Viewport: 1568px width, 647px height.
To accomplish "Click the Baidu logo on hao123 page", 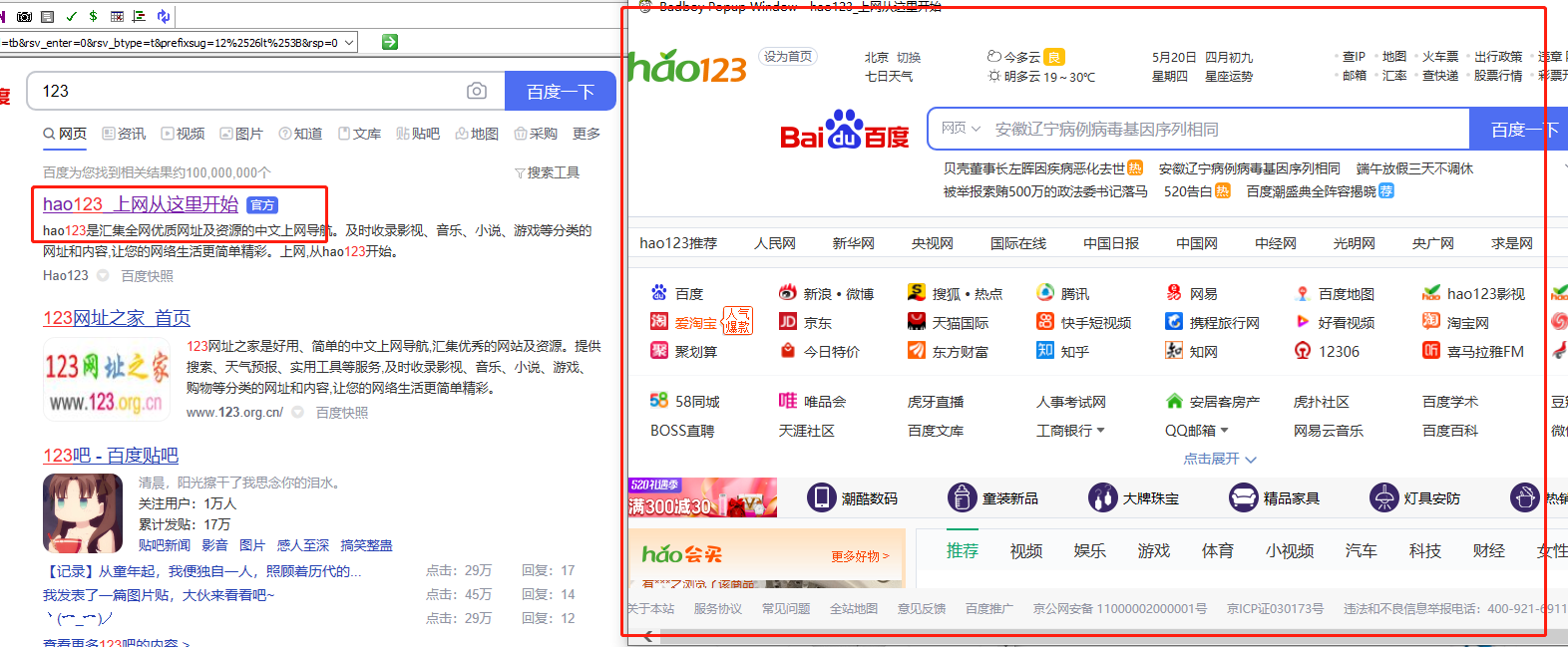I will coord(845,131).
